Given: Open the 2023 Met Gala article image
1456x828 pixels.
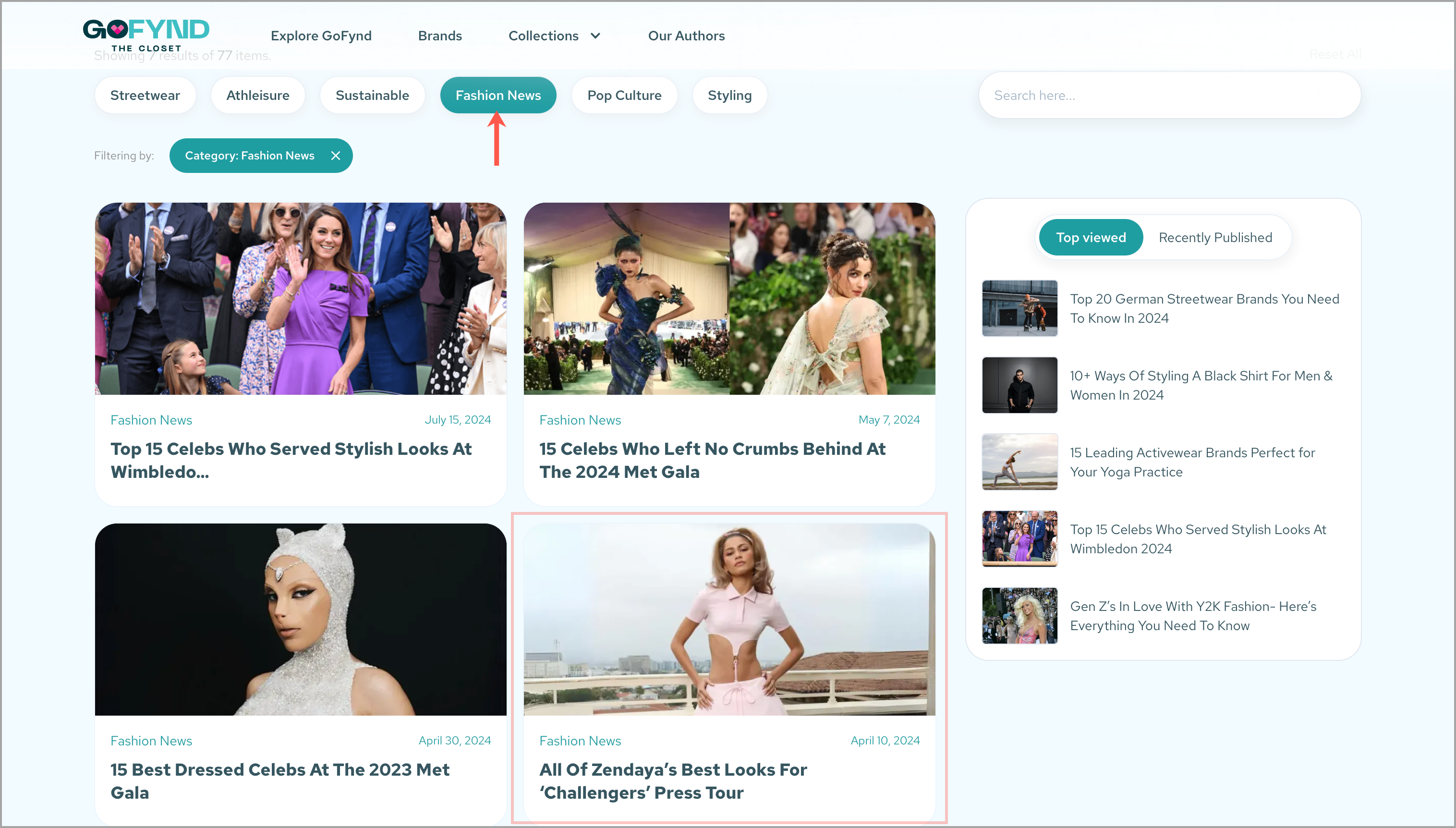Looking at the screenshot, I should (300, 619).
